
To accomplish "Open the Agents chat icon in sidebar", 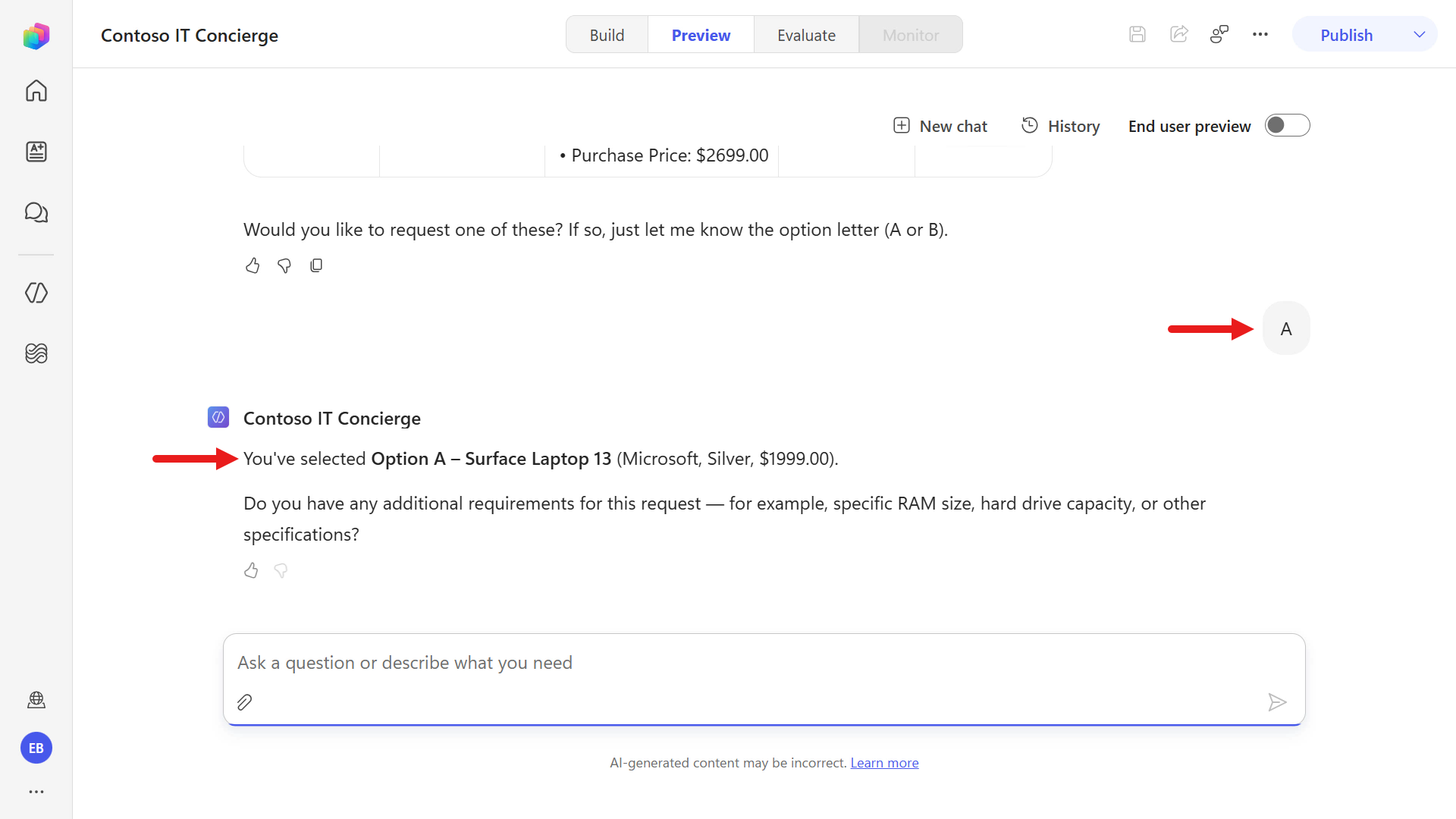I will (x=36, y=212).
